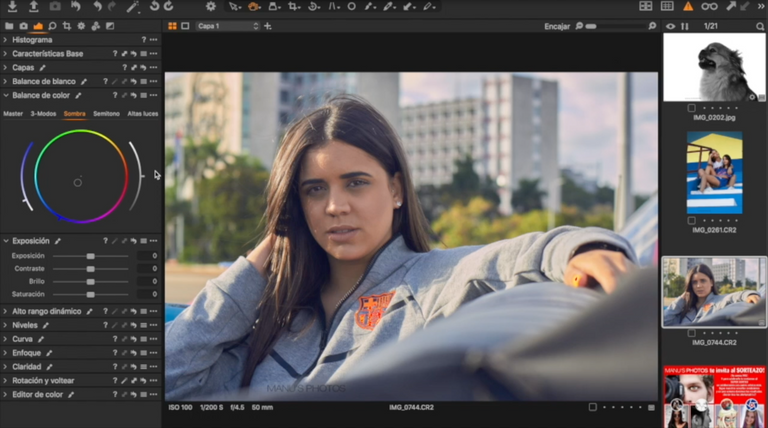Switch viewer to single image view
Screen dimensions: 768x428
point(185,26)
